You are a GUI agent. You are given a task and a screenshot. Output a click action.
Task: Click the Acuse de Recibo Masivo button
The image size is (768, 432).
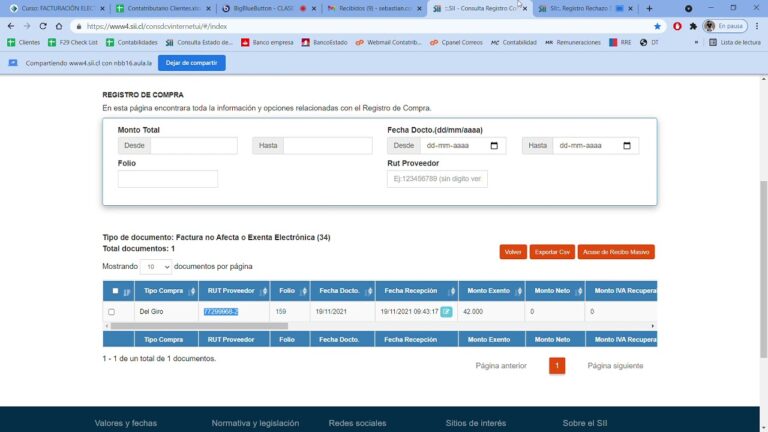[x=616, y=252]
